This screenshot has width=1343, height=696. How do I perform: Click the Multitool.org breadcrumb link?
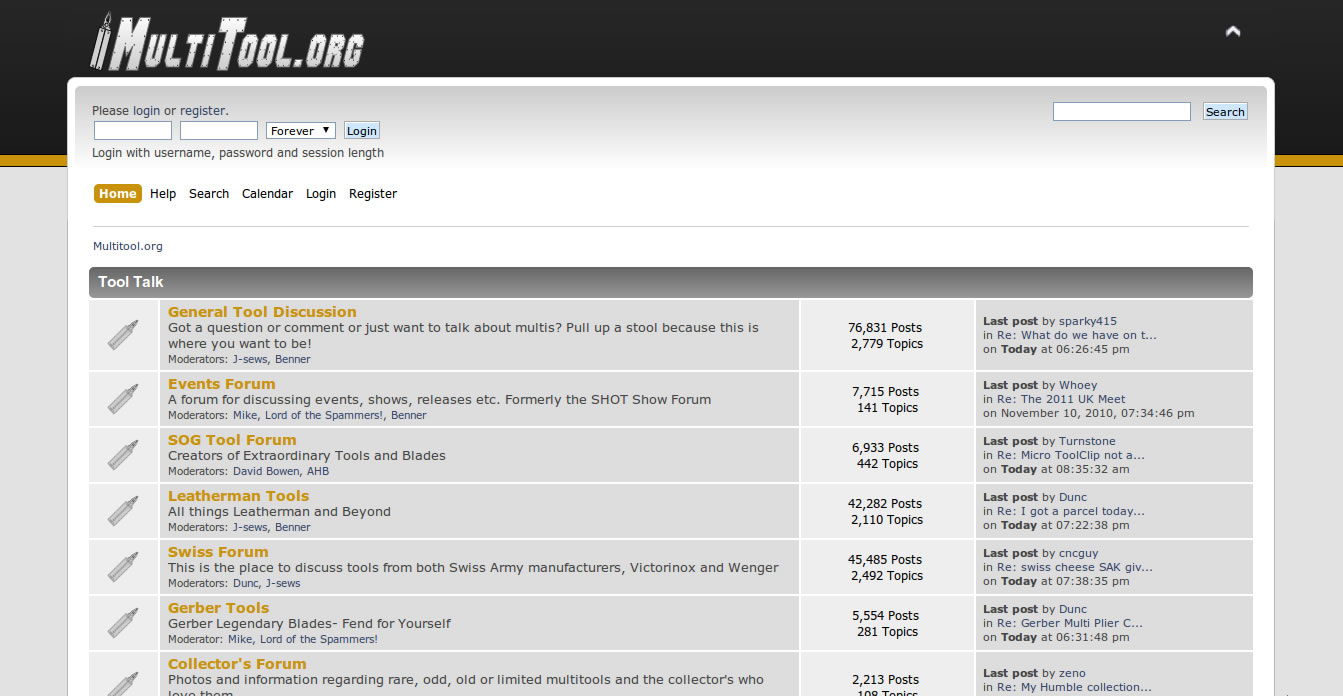point(128,246)
